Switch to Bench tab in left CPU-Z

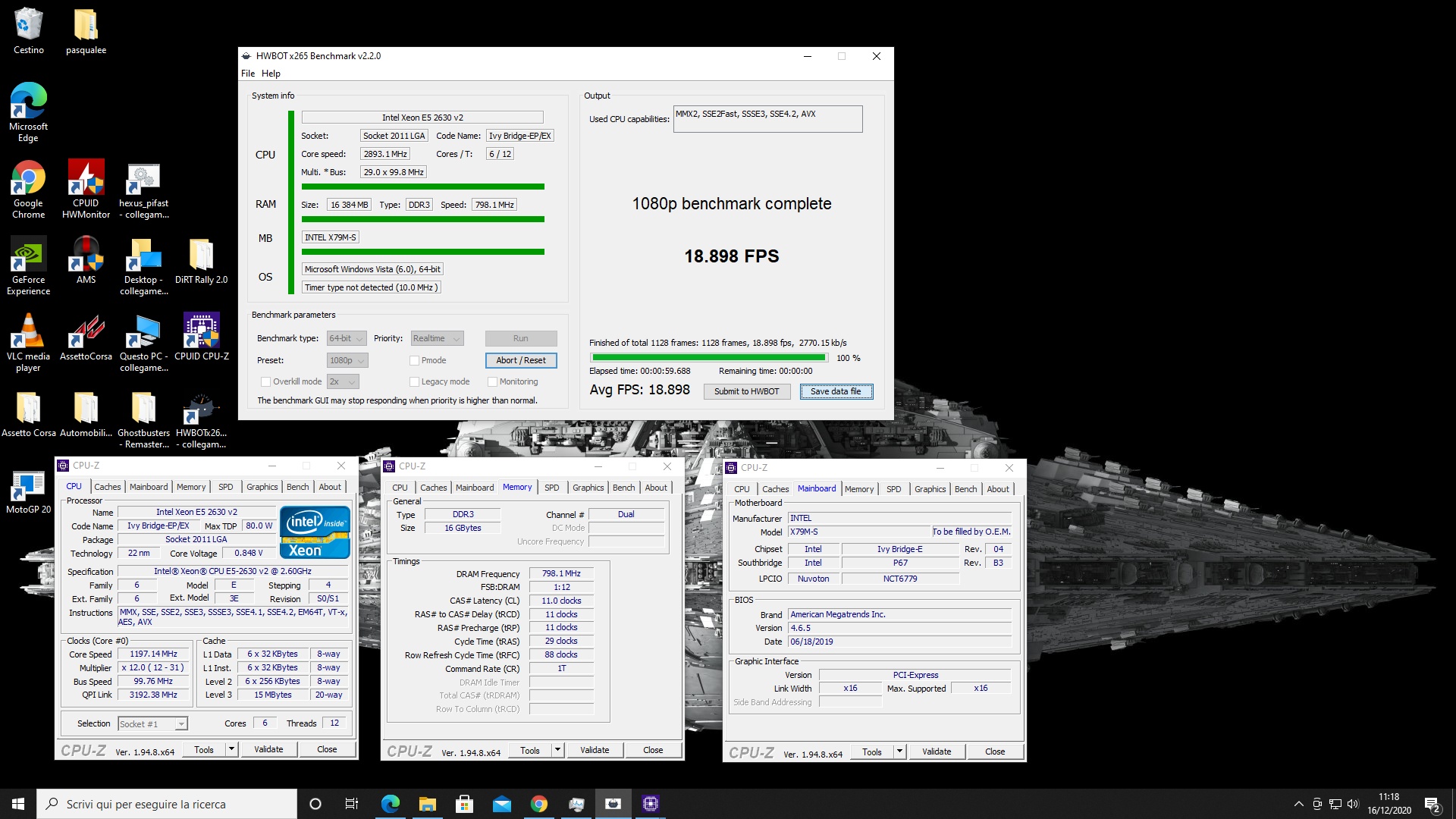[297, 487]
